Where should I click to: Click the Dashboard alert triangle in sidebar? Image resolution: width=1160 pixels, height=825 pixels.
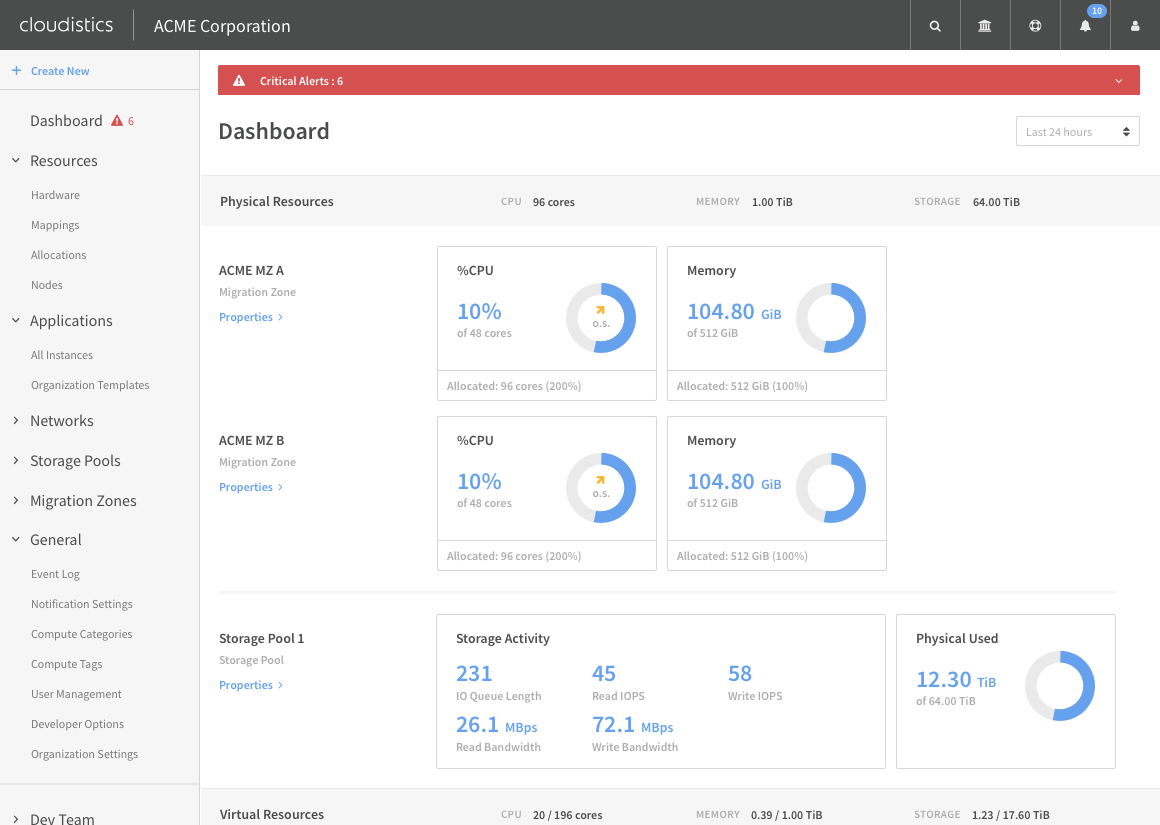pyautogui.click(x=117, y=121)
